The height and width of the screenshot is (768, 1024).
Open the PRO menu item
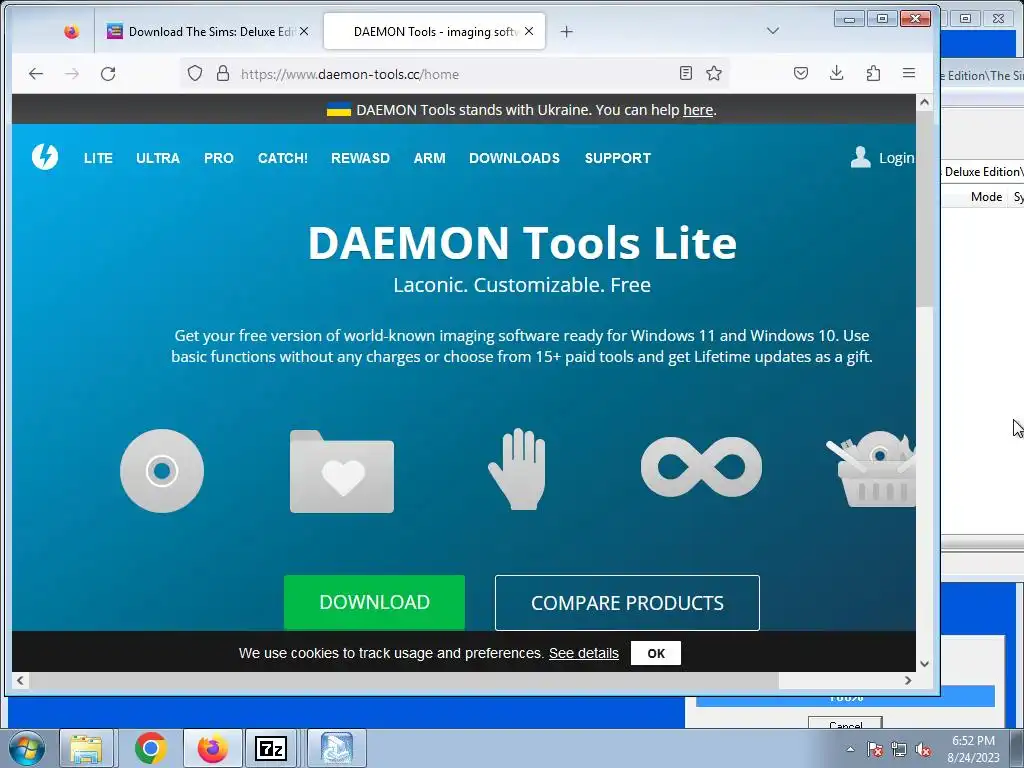[x=219, y=158]
